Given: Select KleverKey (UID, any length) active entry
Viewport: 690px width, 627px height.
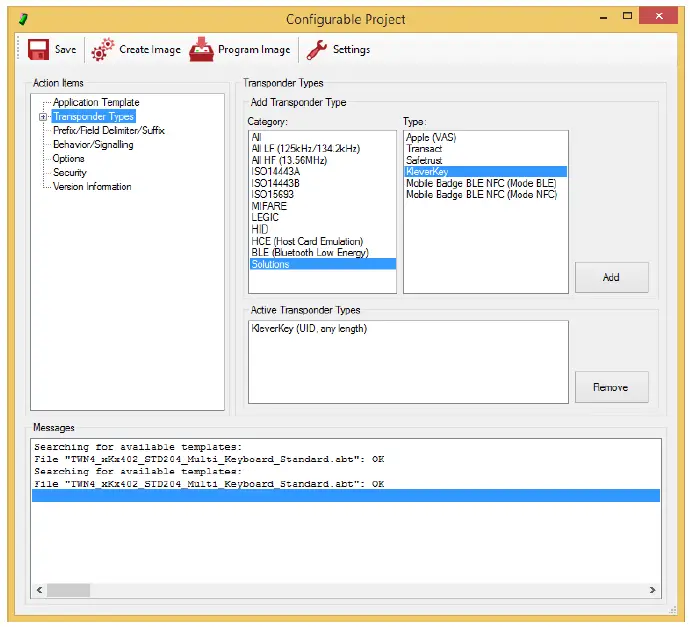Looking at the screenshot, I should tap(309, 329).
